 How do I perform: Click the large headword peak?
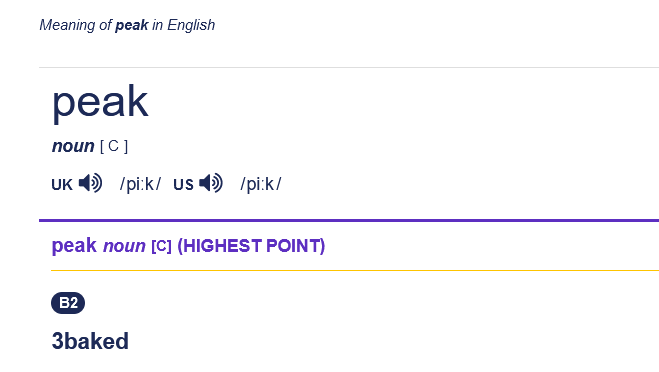click(100, 103)
